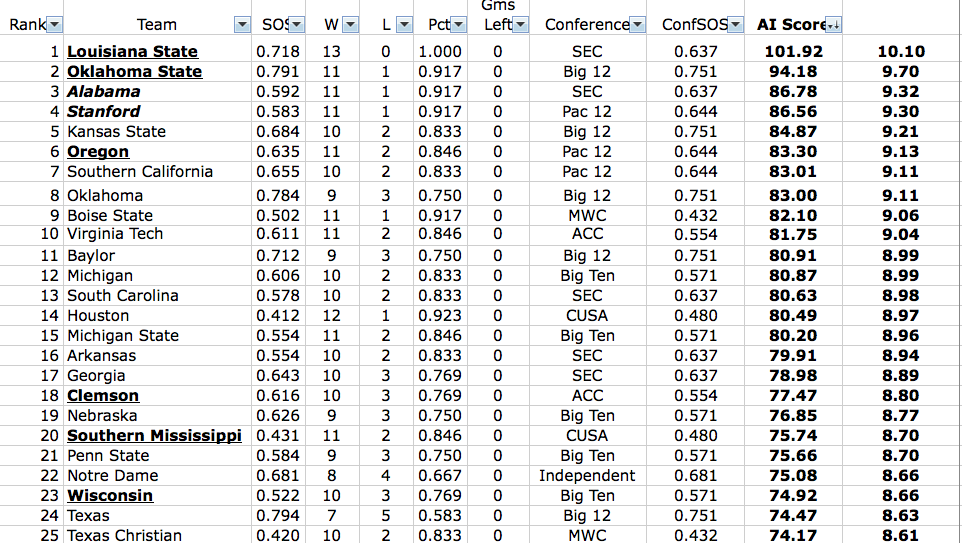
Task: Click the Southern Mississippi team link
Action: pyautogui.click(x=154, y=436)
